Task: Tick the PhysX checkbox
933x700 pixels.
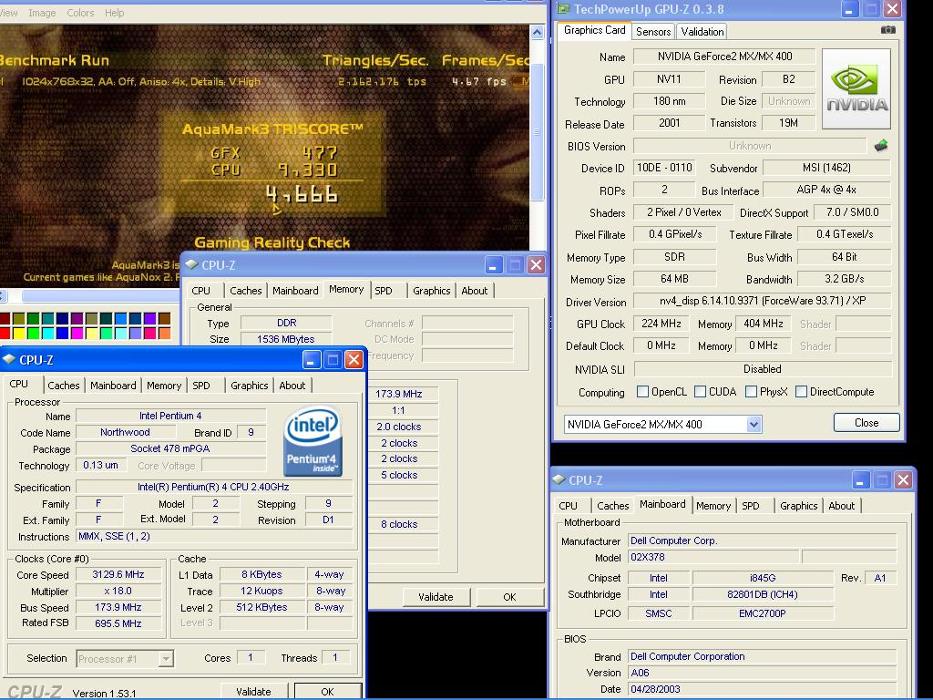Action: click(751, 392)
